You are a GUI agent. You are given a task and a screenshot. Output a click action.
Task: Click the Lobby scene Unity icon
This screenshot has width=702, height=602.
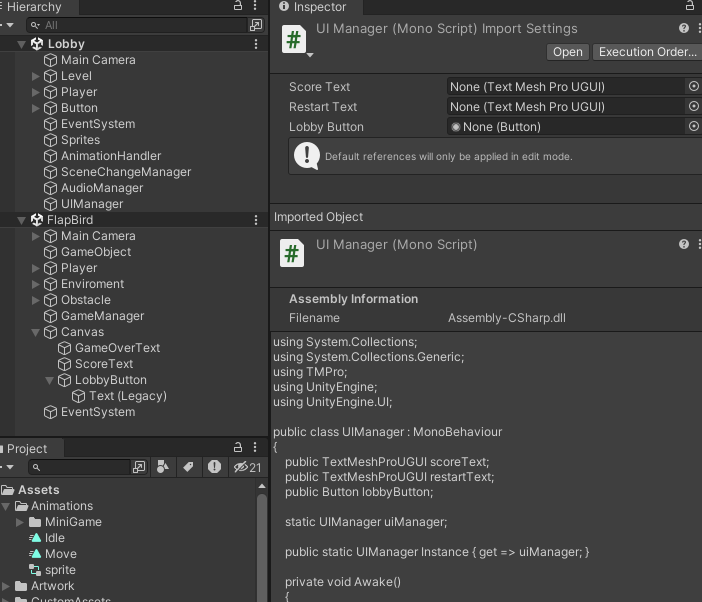(x=37, y=44)
